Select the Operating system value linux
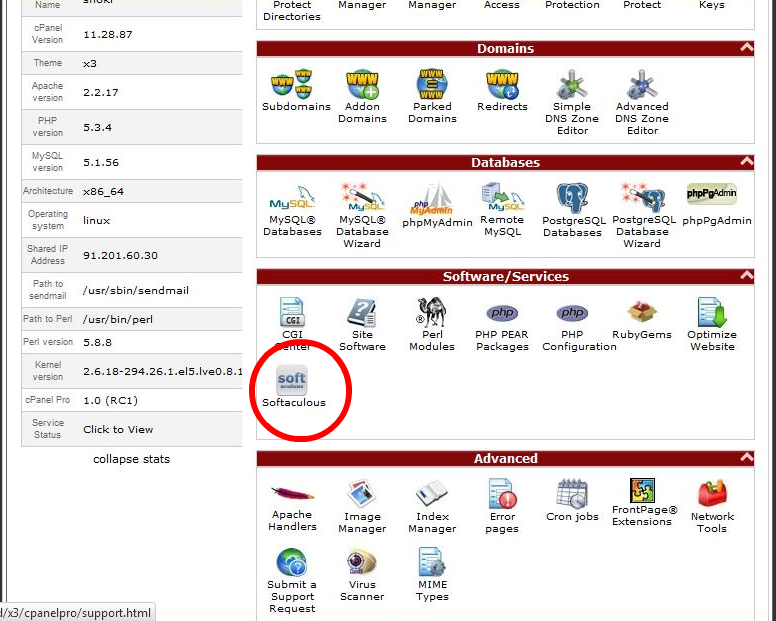Screen dimensions: 776x621 (x=96, y=221)
